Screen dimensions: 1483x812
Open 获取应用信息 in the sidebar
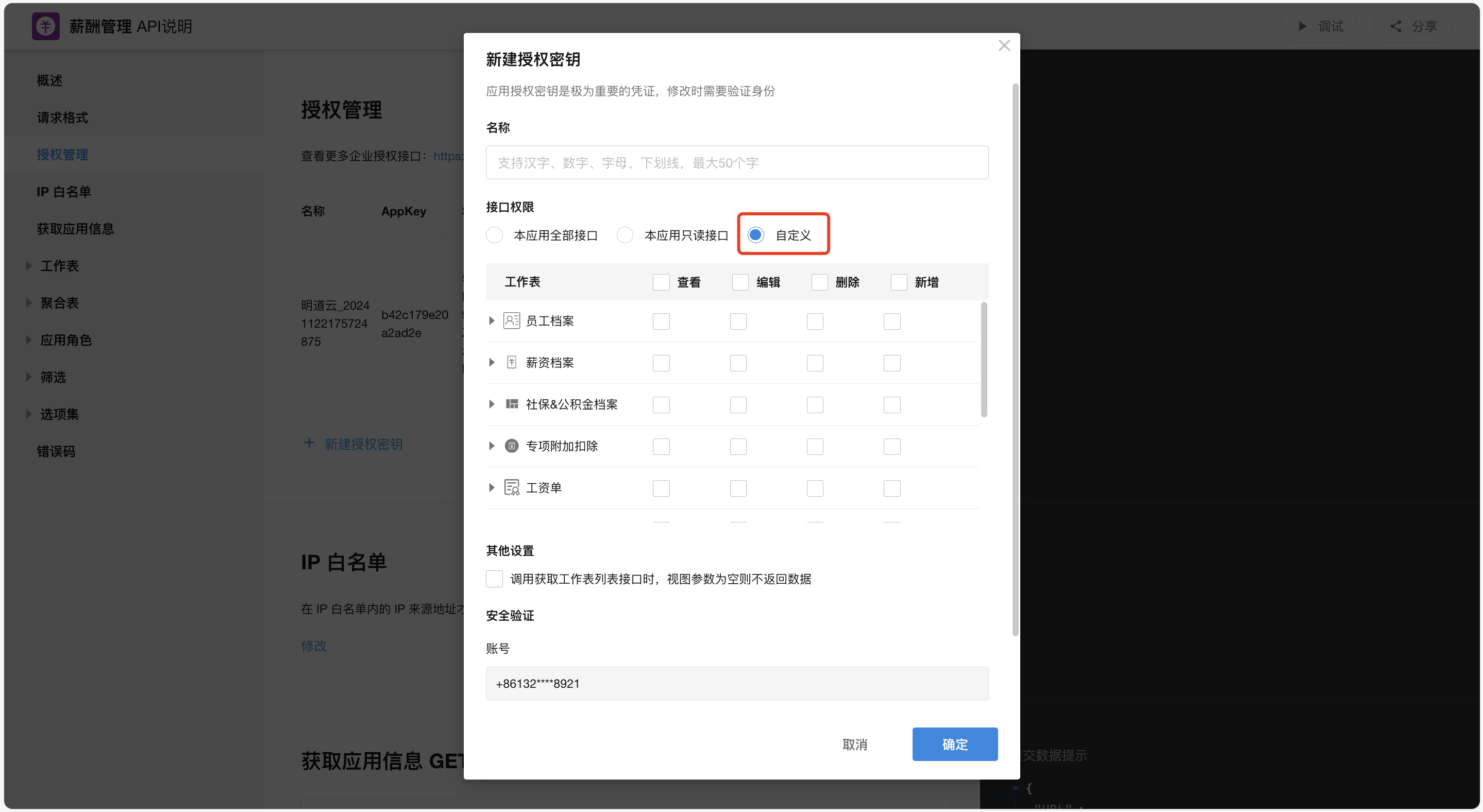pyautogui.click(x=75, y=228)
